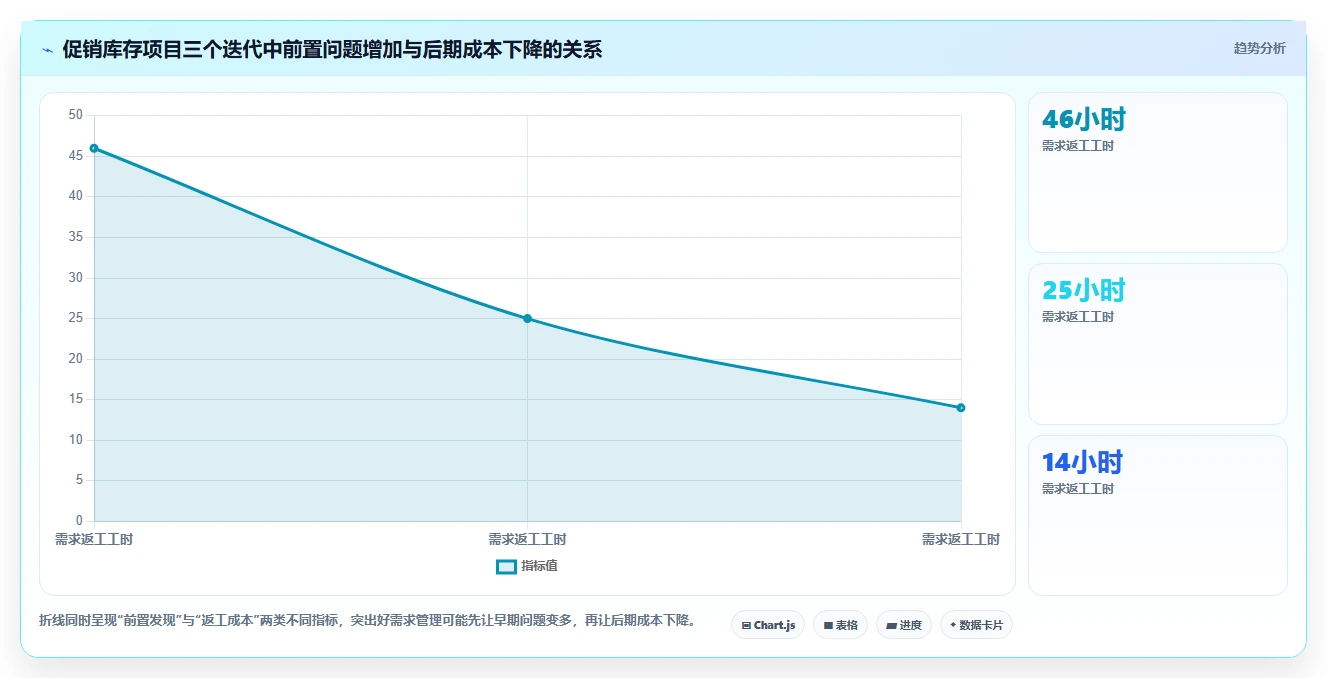
Task: Click the x-axis label under the 14 data point
Action: coord(961,540)
